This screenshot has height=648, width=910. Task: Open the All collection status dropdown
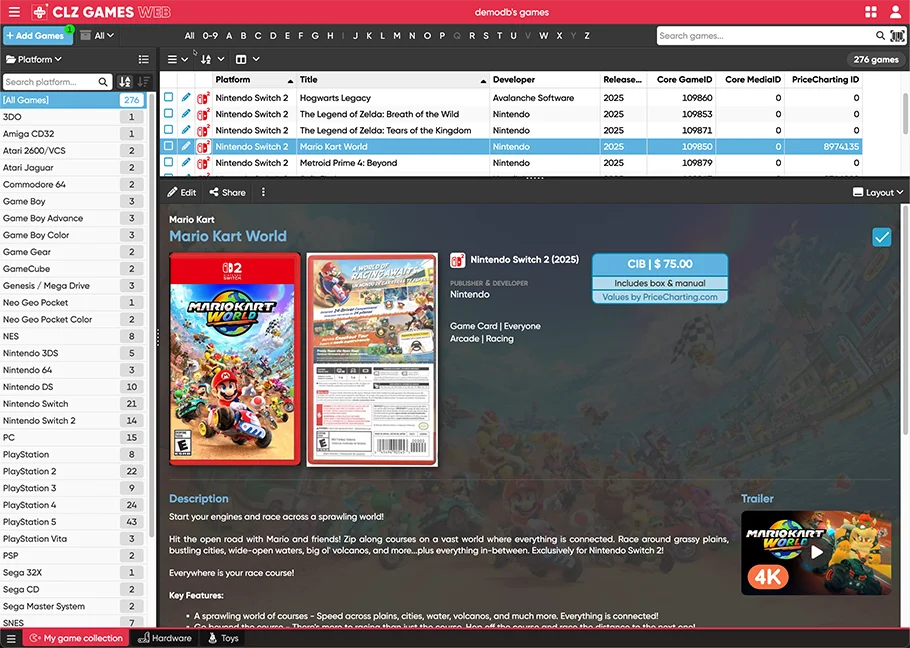pyautogui.click(x=97, y=35)
